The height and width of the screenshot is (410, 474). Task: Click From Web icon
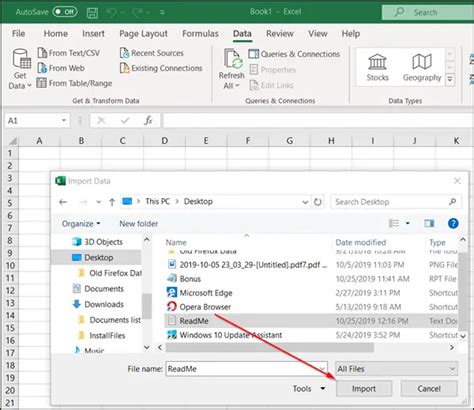42,68
